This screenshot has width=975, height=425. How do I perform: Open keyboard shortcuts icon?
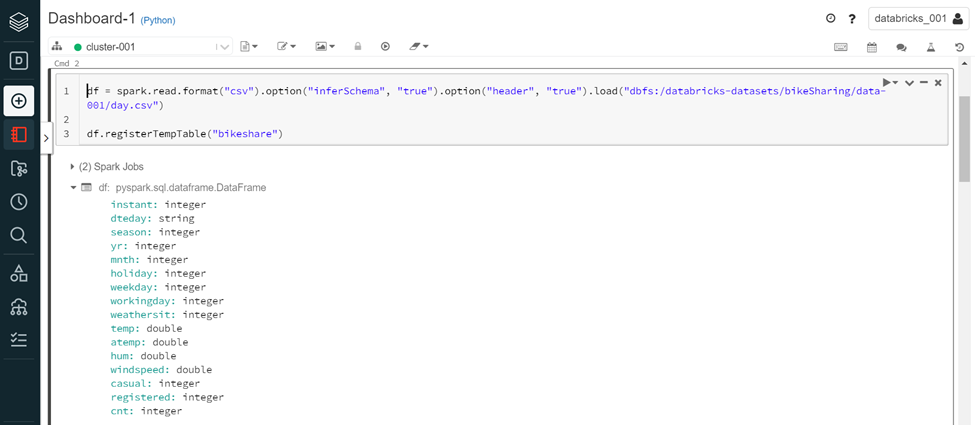click(x=841, y=47)
